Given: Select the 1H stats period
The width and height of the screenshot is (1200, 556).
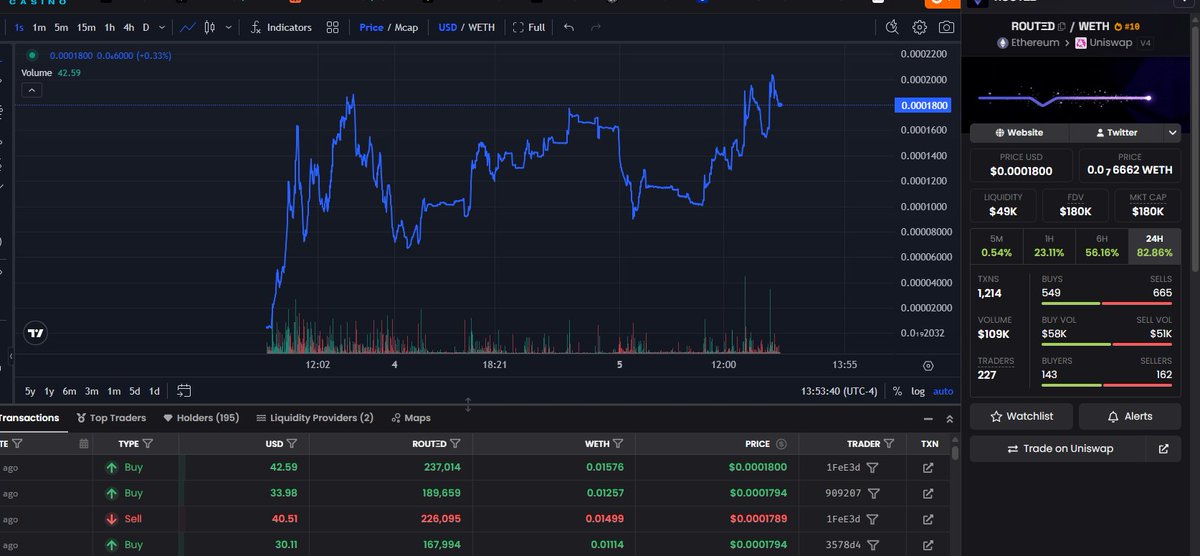Looking at the screenshot, I should pyautogui.click(x=1049, y=245).
